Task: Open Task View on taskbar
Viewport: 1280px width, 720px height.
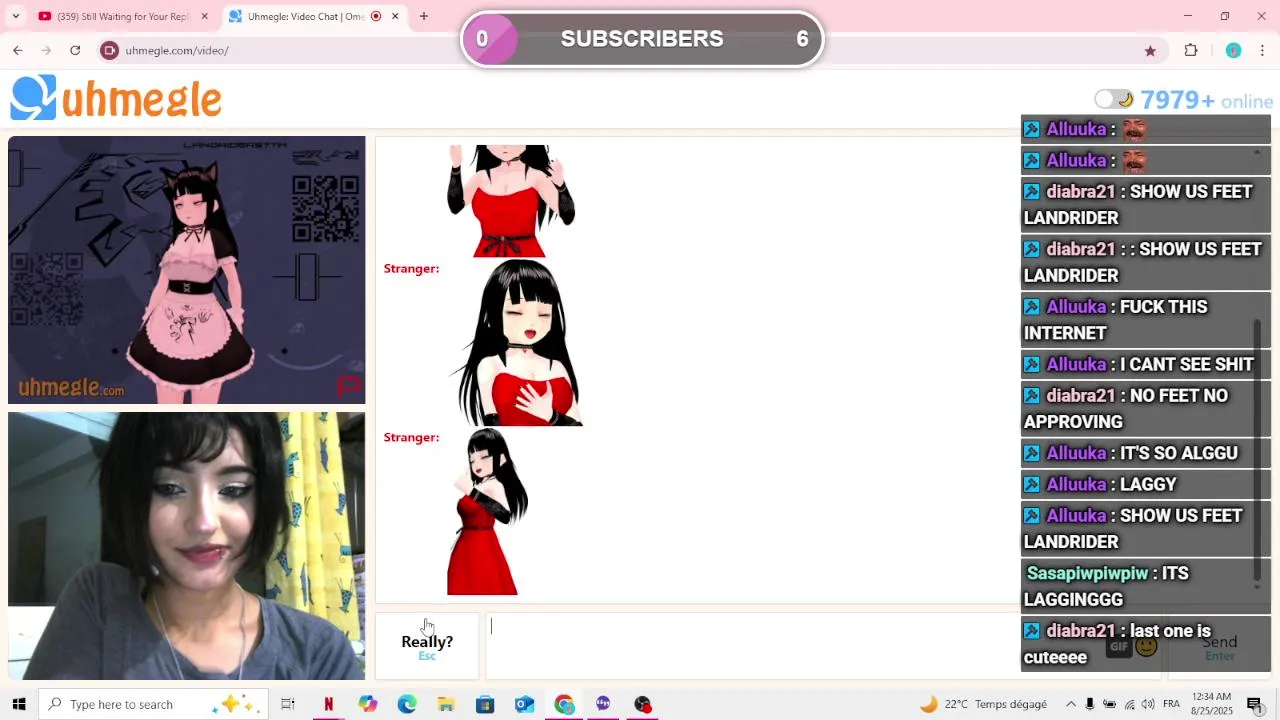Action: pos(288,704)
